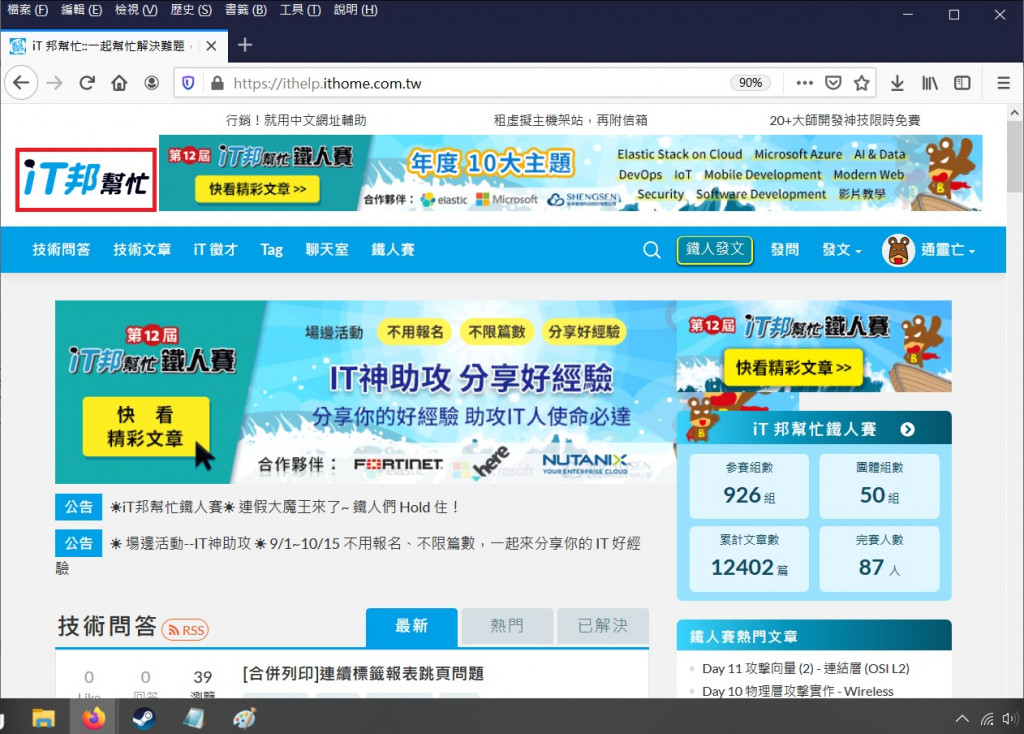Open 鐵人賽 navigation link
Screen dimensions: 1024x734
(x=392, y=249)
